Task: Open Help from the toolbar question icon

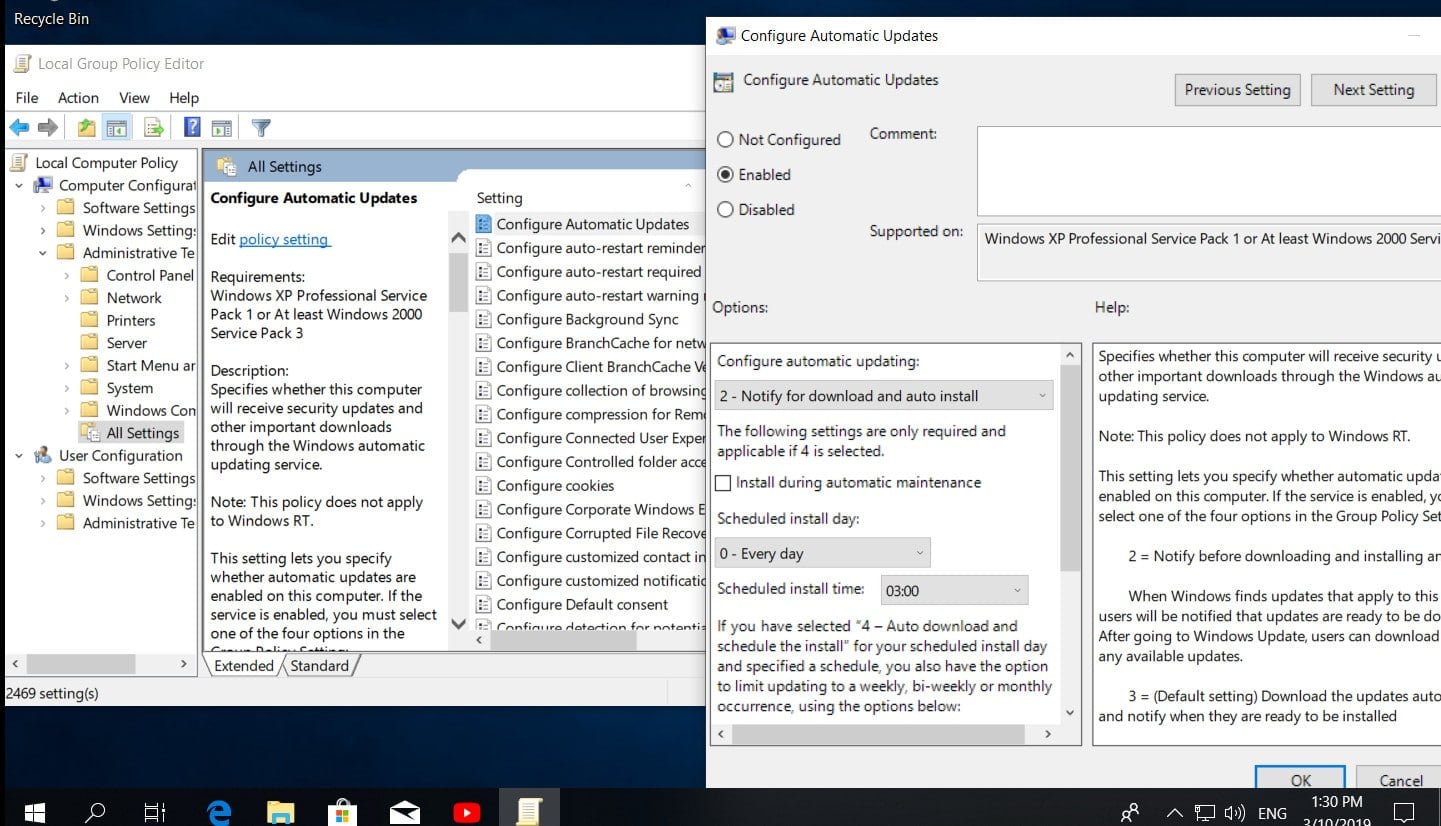Action: [192, 127]
